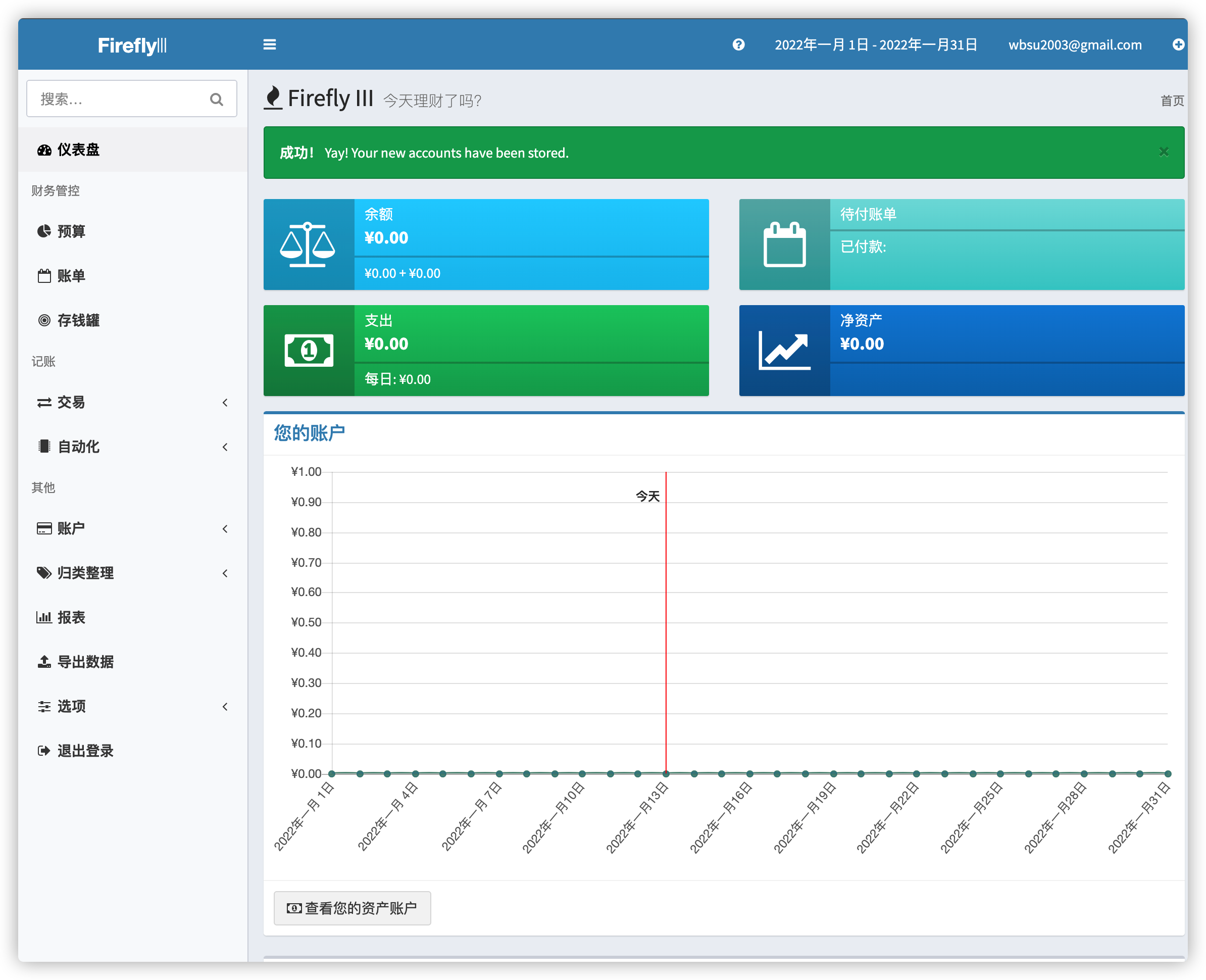This screenshot has height=980, width=1206.
Task: Click 查看您的资产账户 button
Action: click(352, 908)
